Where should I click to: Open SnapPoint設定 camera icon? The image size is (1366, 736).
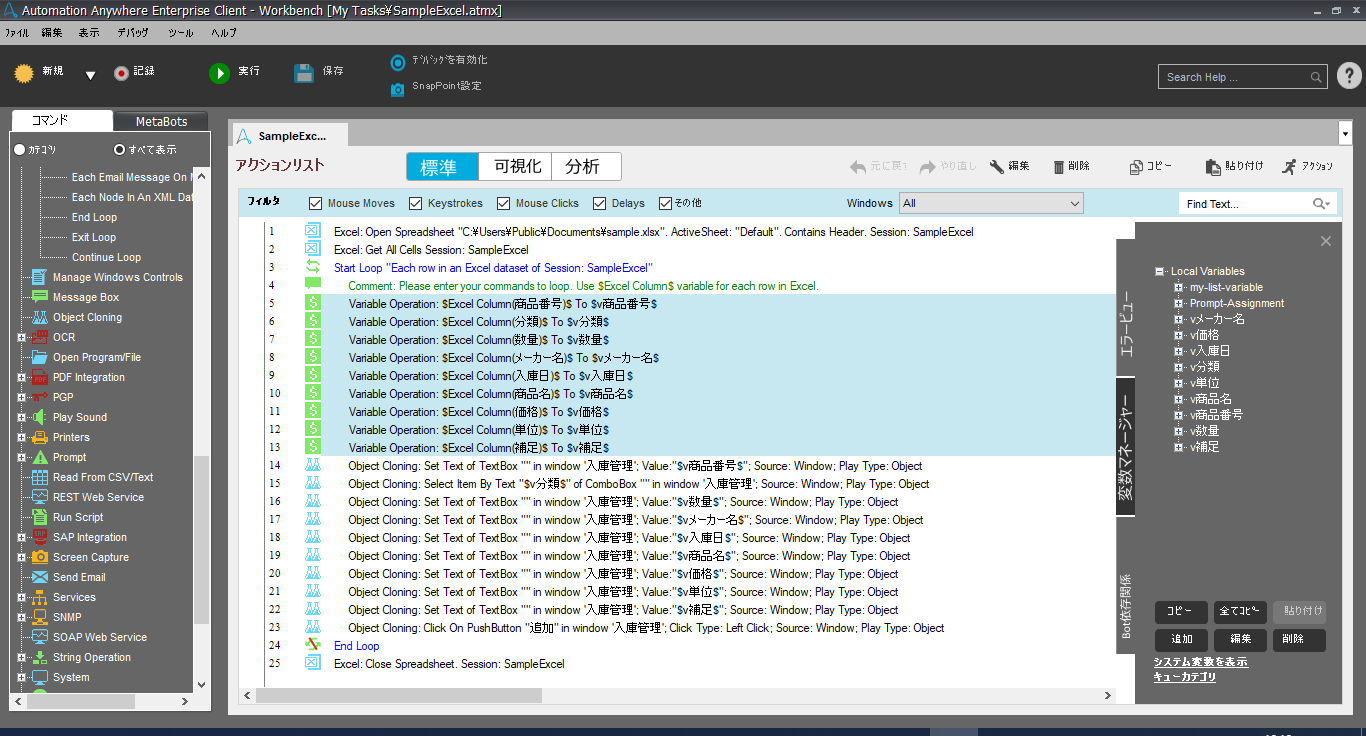pos(397,88)
